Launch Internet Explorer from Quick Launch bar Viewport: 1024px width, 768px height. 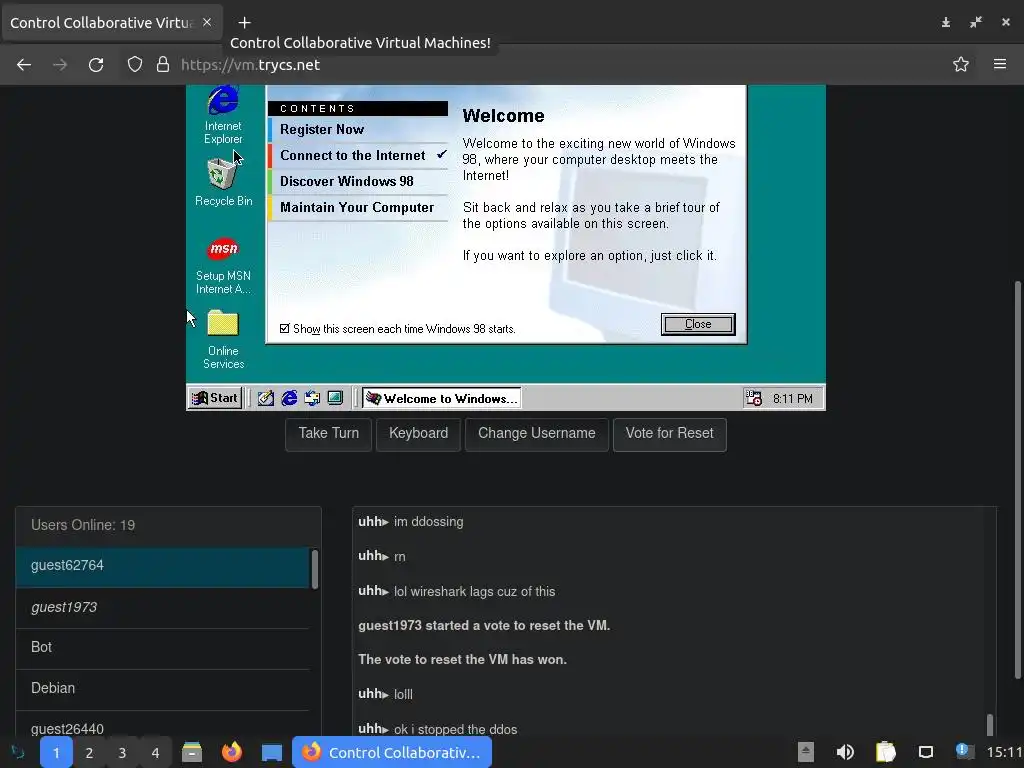point(289,398)
